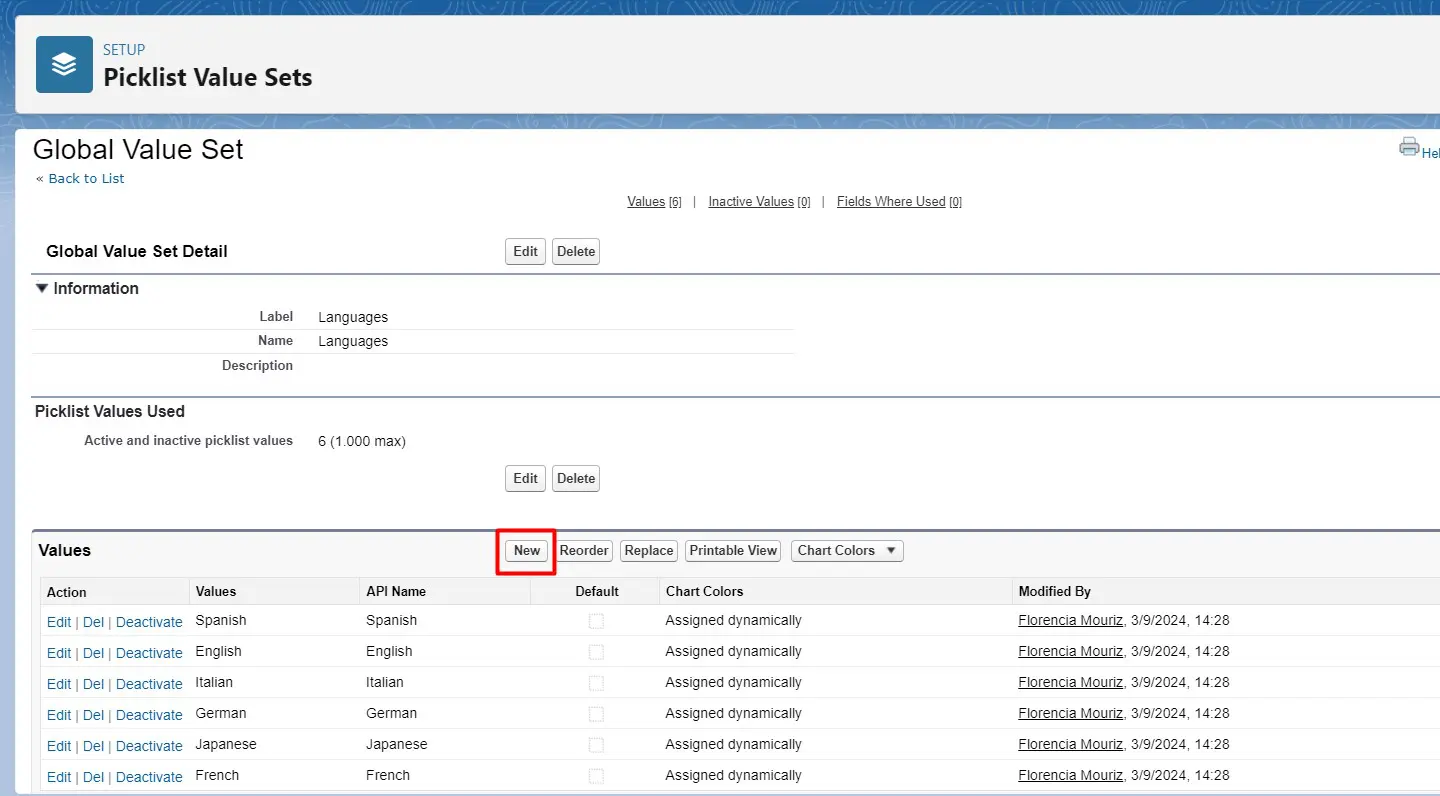Toggle the Default checkbox for Italian

coord(596,683)
